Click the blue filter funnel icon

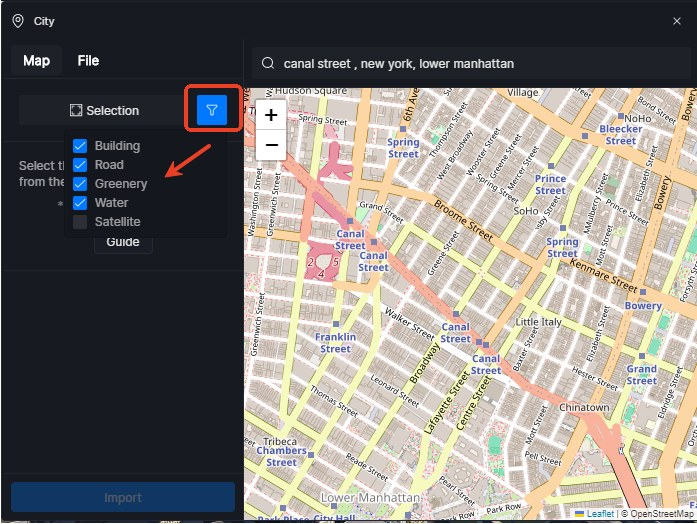(x=212, y=110)
